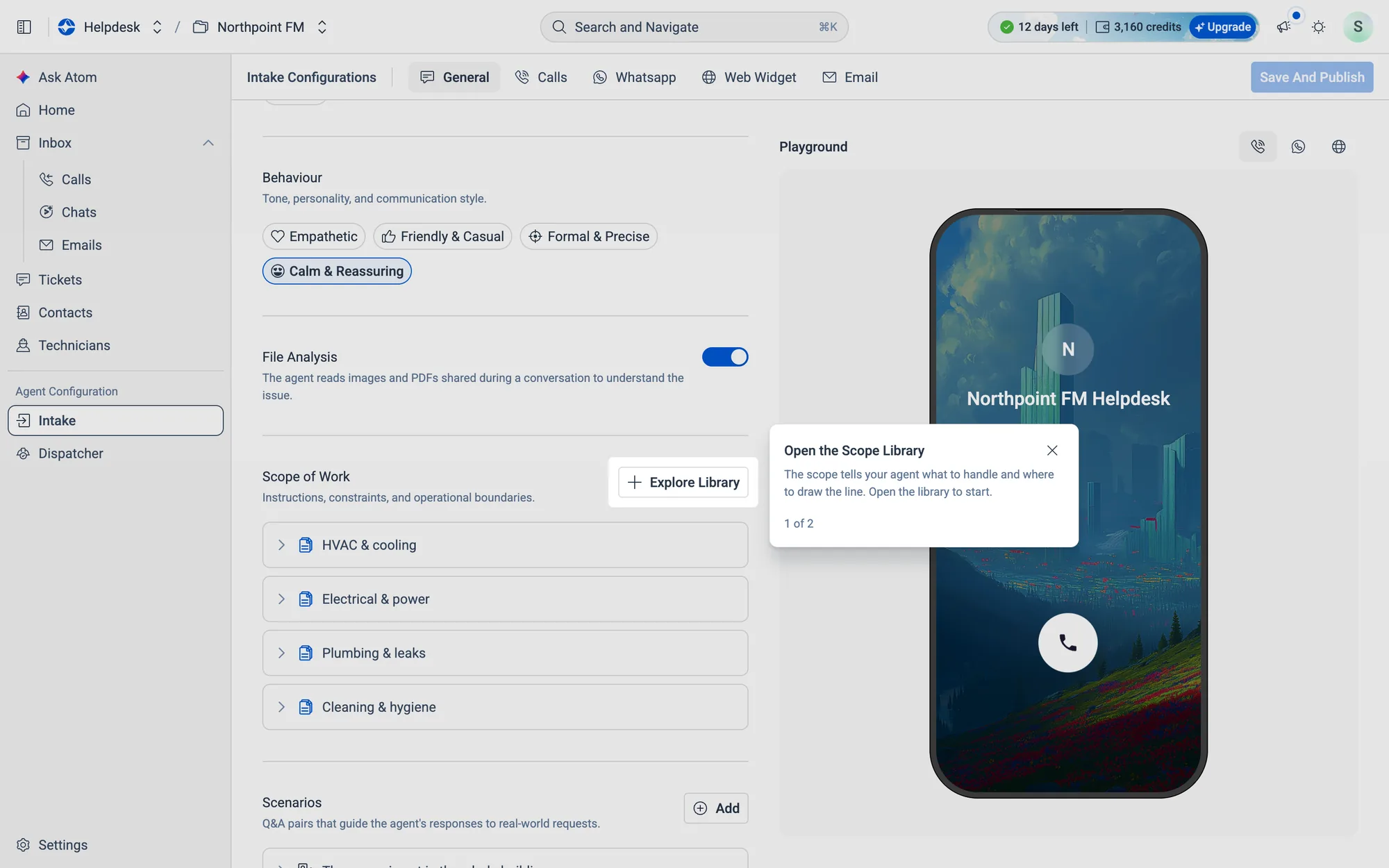Viewport: 1389px width, 868px height.
Task: Expand the Plumbing & leaks scope
Action: tap(505, 653)
